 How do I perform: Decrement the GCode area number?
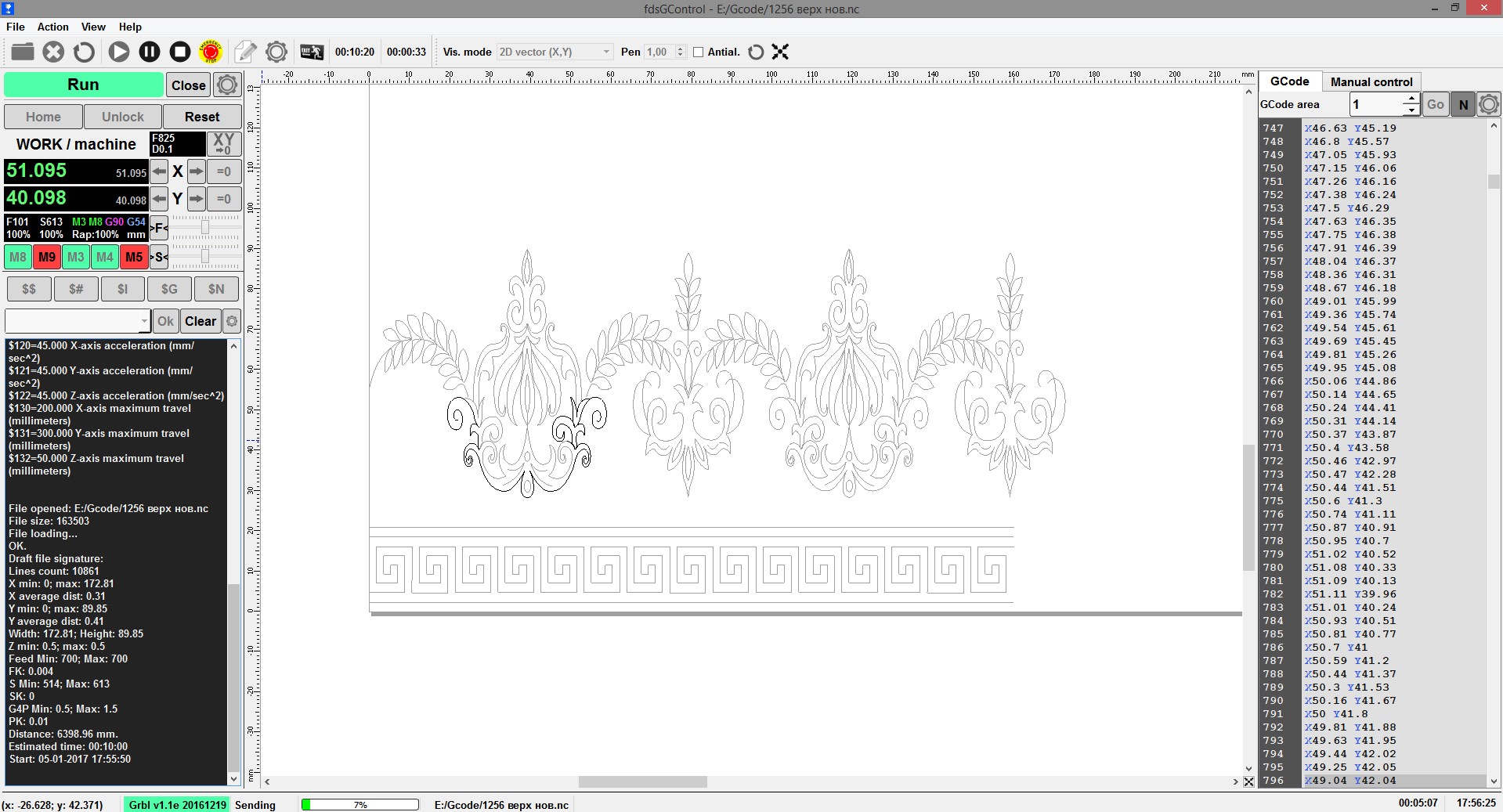(1411, 110)
